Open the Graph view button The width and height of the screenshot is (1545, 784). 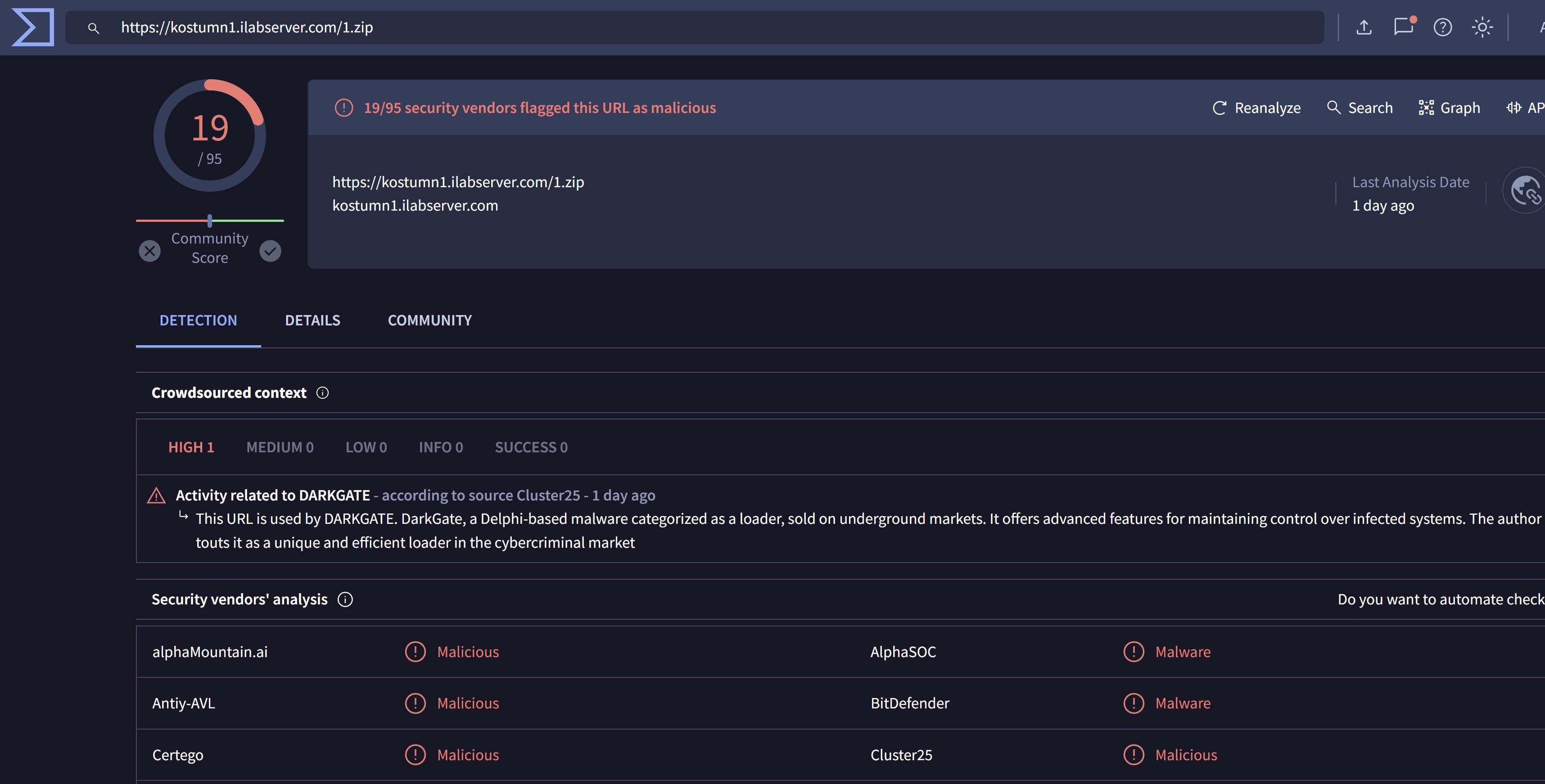[x=1450, y=108]
